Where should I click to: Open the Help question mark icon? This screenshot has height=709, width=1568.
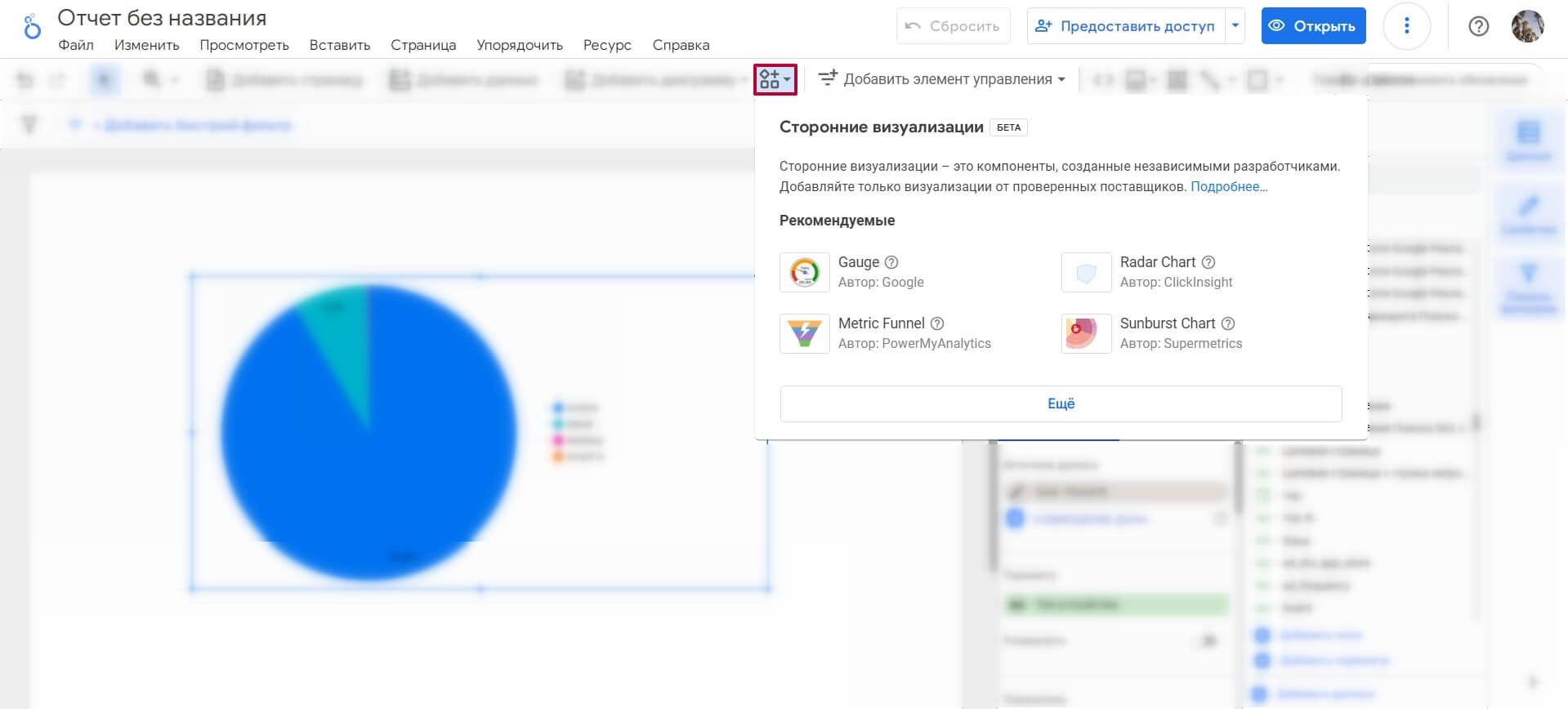pyautogui.click(x=1478, y=26)
